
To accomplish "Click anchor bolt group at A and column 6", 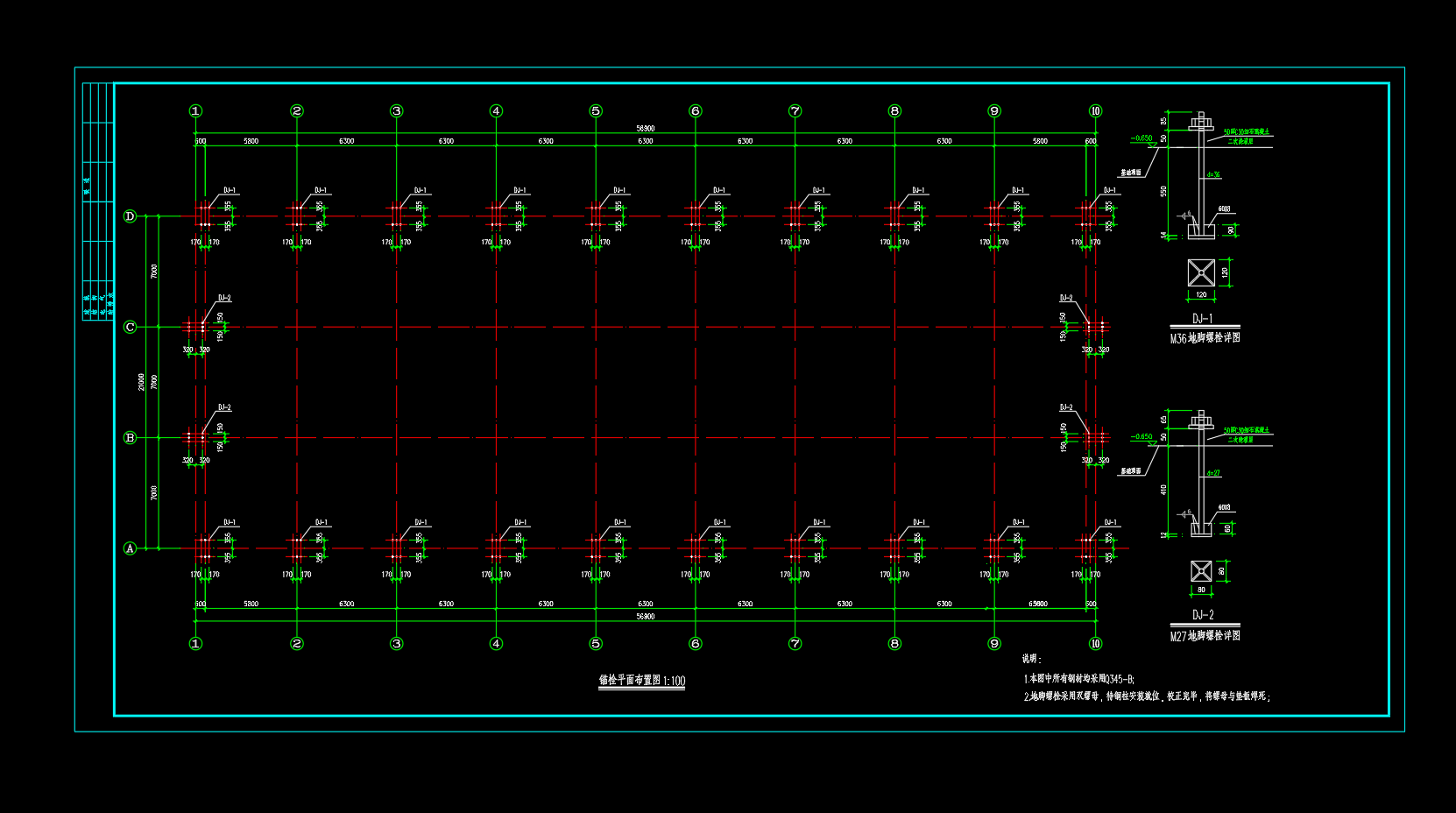I will (696, 548).
